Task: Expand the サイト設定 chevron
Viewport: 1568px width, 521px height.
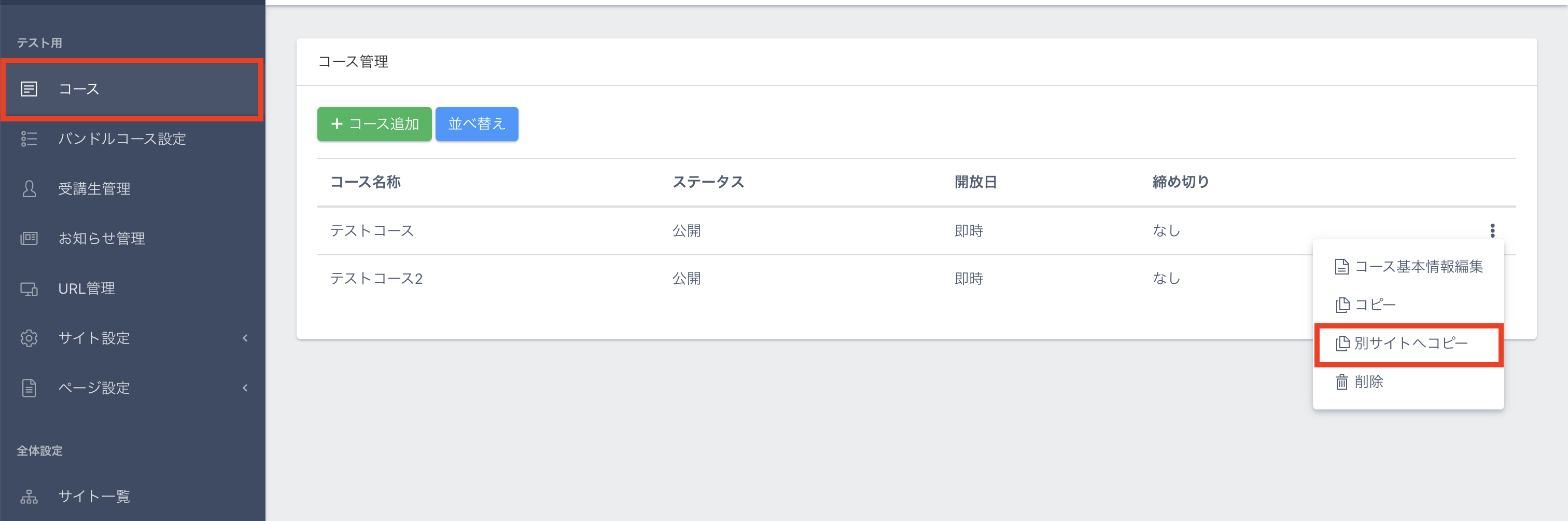Action: pos(245,338)
